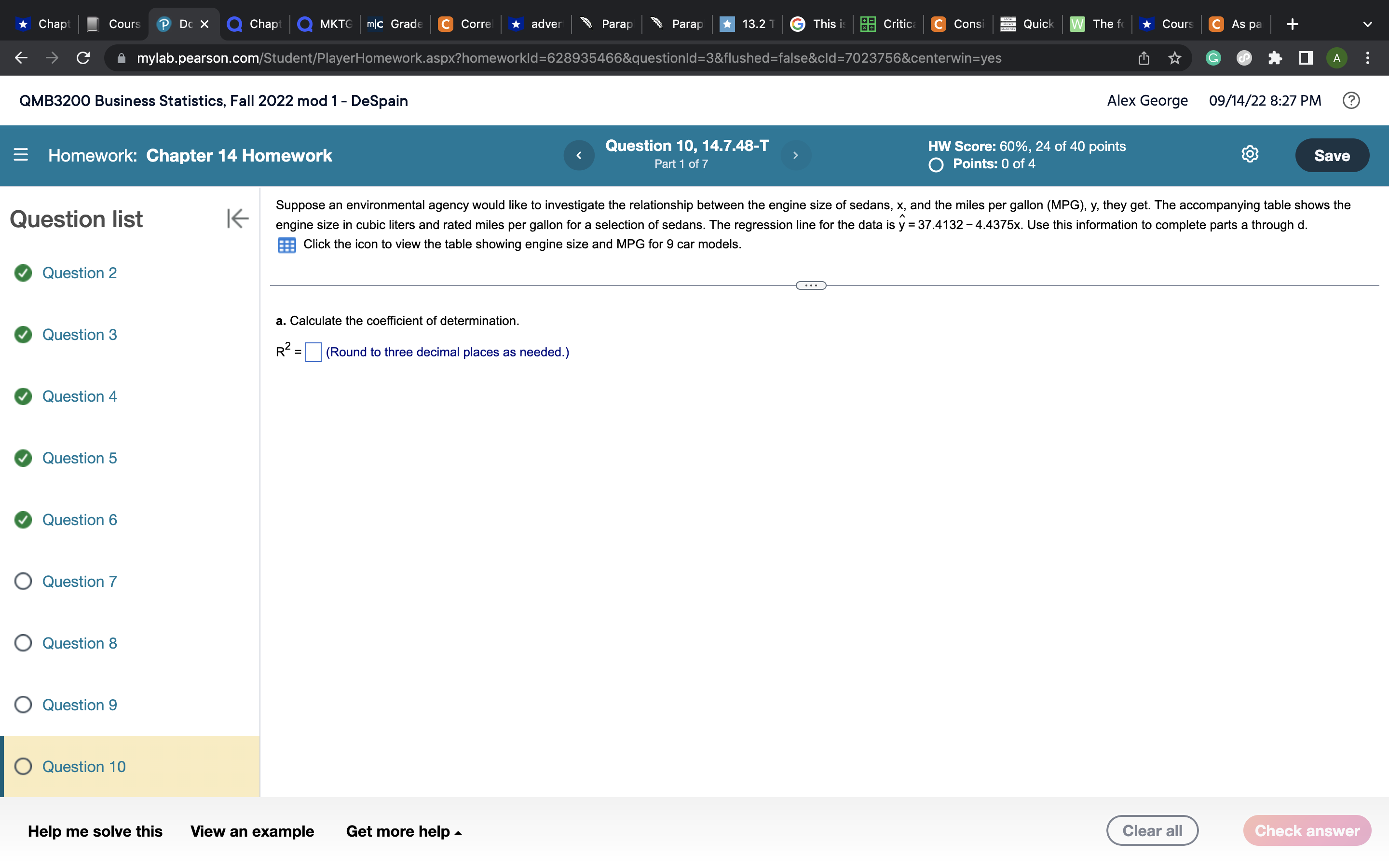Open the hamburger menu beside Homework
This screenshot has width=1389, height=868.
pyautogui.click(x=21, y=155)
